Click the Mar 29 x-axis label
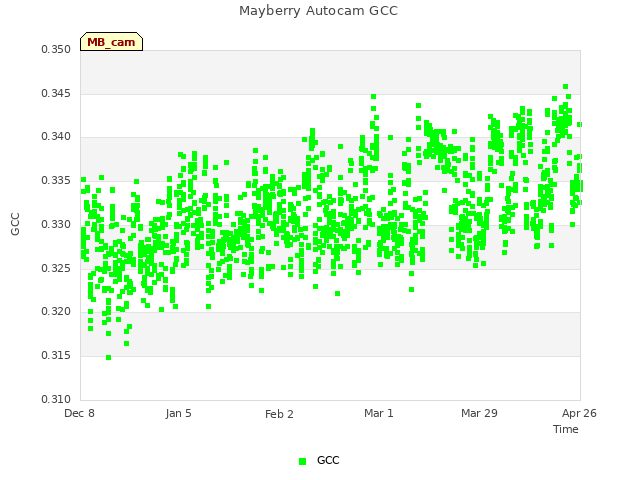640x480 pixels. (x=479, y=413)
